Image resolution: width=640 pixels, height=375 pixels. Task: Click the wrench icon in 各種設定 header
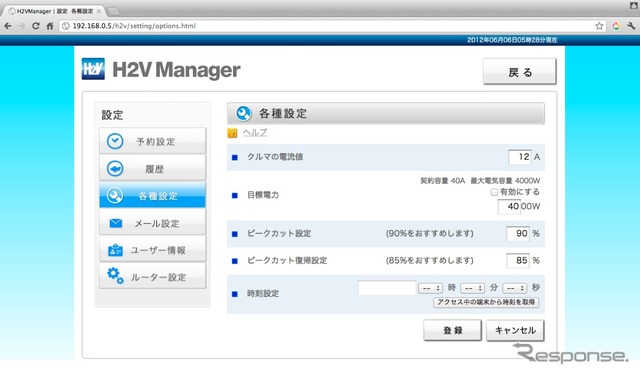click(x=244, y=113)
